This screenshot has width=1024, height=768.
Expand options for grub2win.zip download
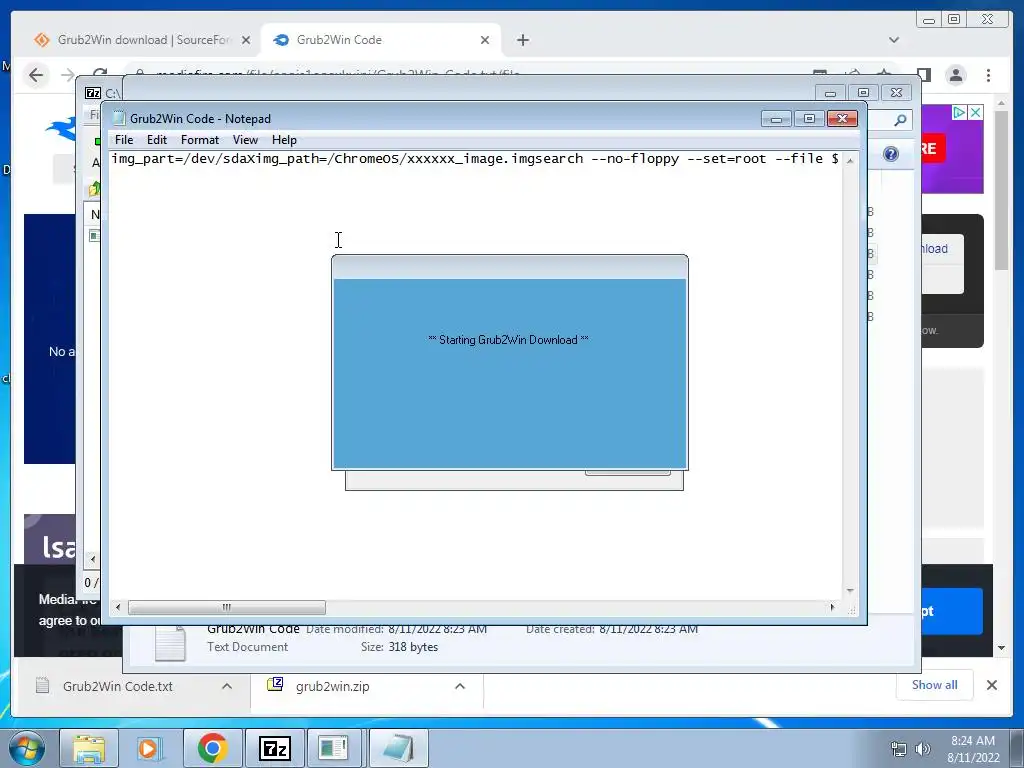[460, 686]
